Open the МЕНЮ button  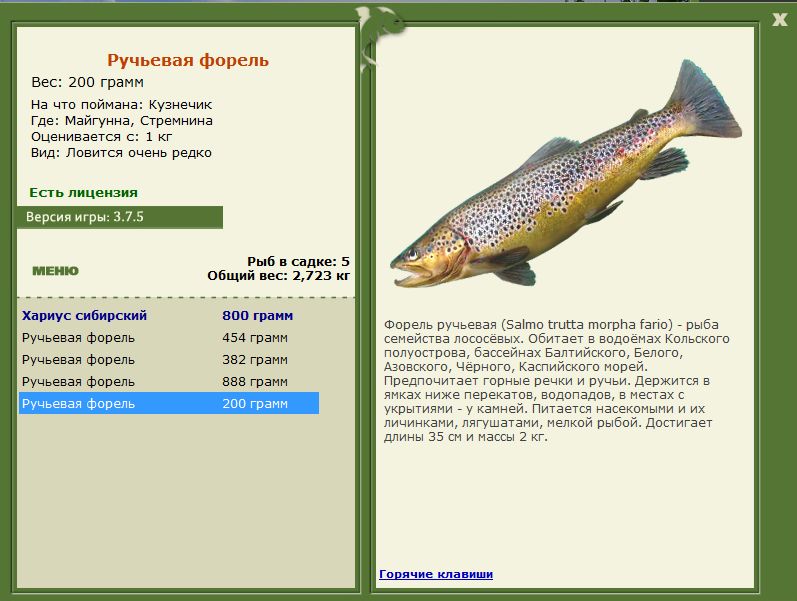pyautogui.click(x=55, y=271)
